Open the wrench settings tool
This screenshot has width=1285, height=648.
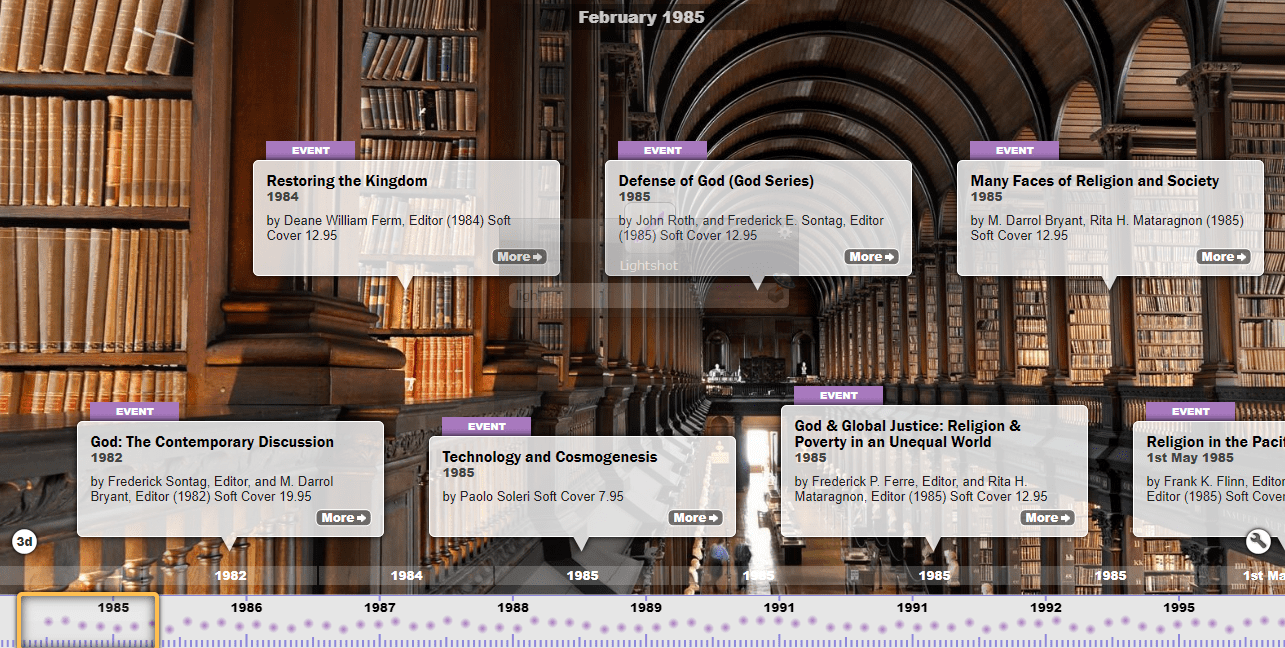click(x=1258, y=542)
